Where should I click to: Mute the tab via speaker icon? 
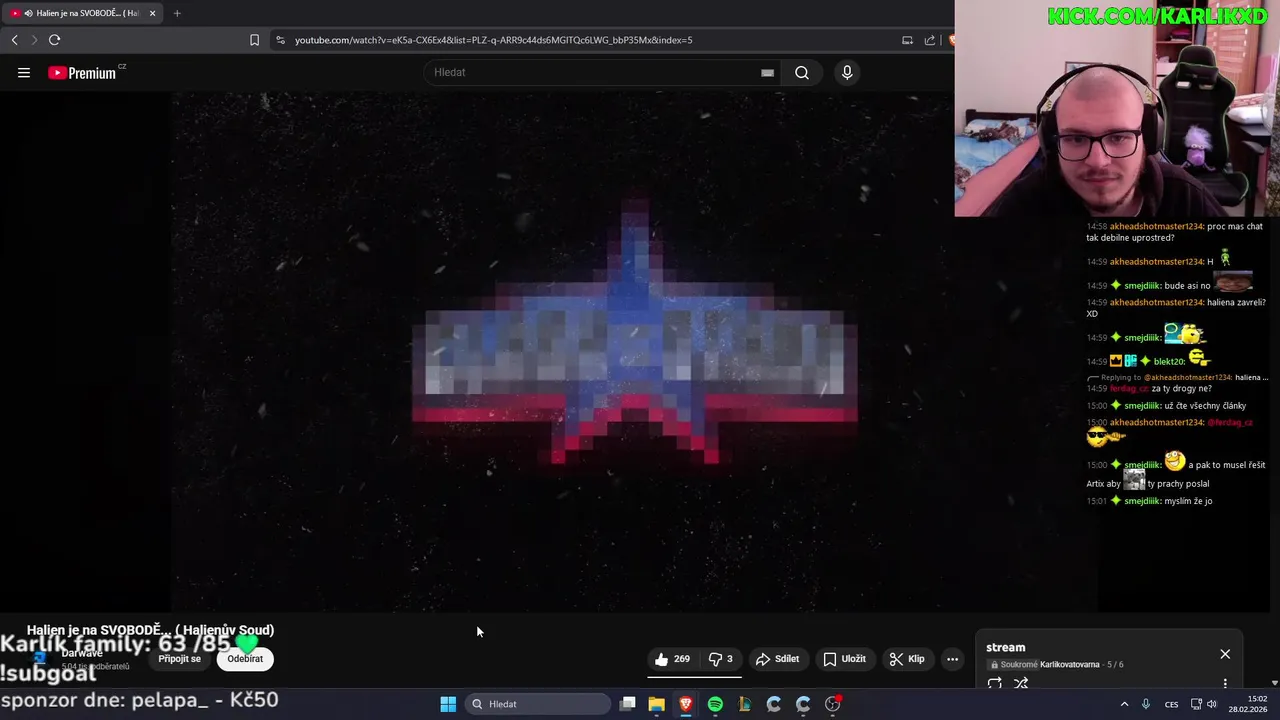click(28, 13)
